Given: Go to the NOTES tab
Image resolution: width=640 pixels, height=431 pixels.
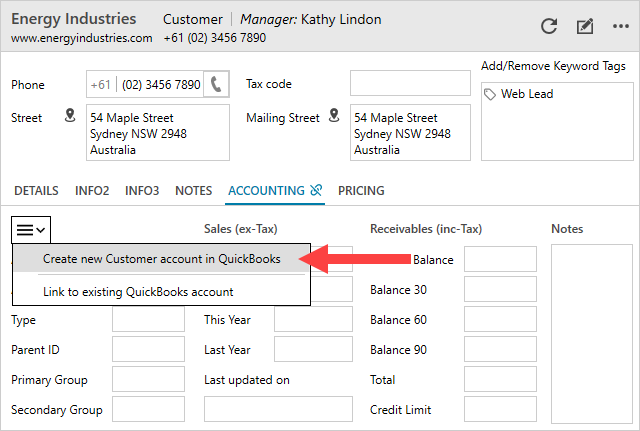Looking at the screenshot, I should tap(193, 190).
